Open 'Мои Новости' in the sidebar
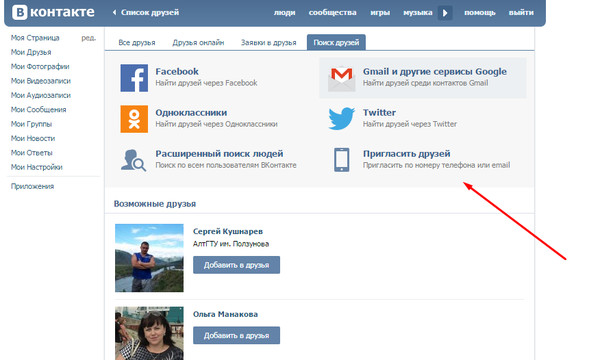Screen dimensions: 600x360 pyautogui.click(x=33, y=138)
